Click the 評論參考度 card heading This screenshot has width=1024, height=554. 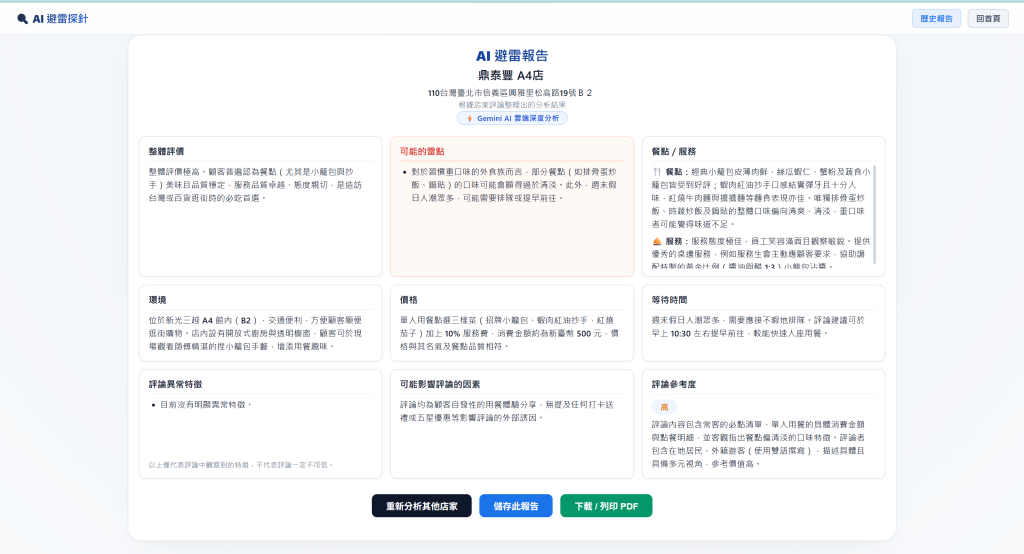[674, 384]
